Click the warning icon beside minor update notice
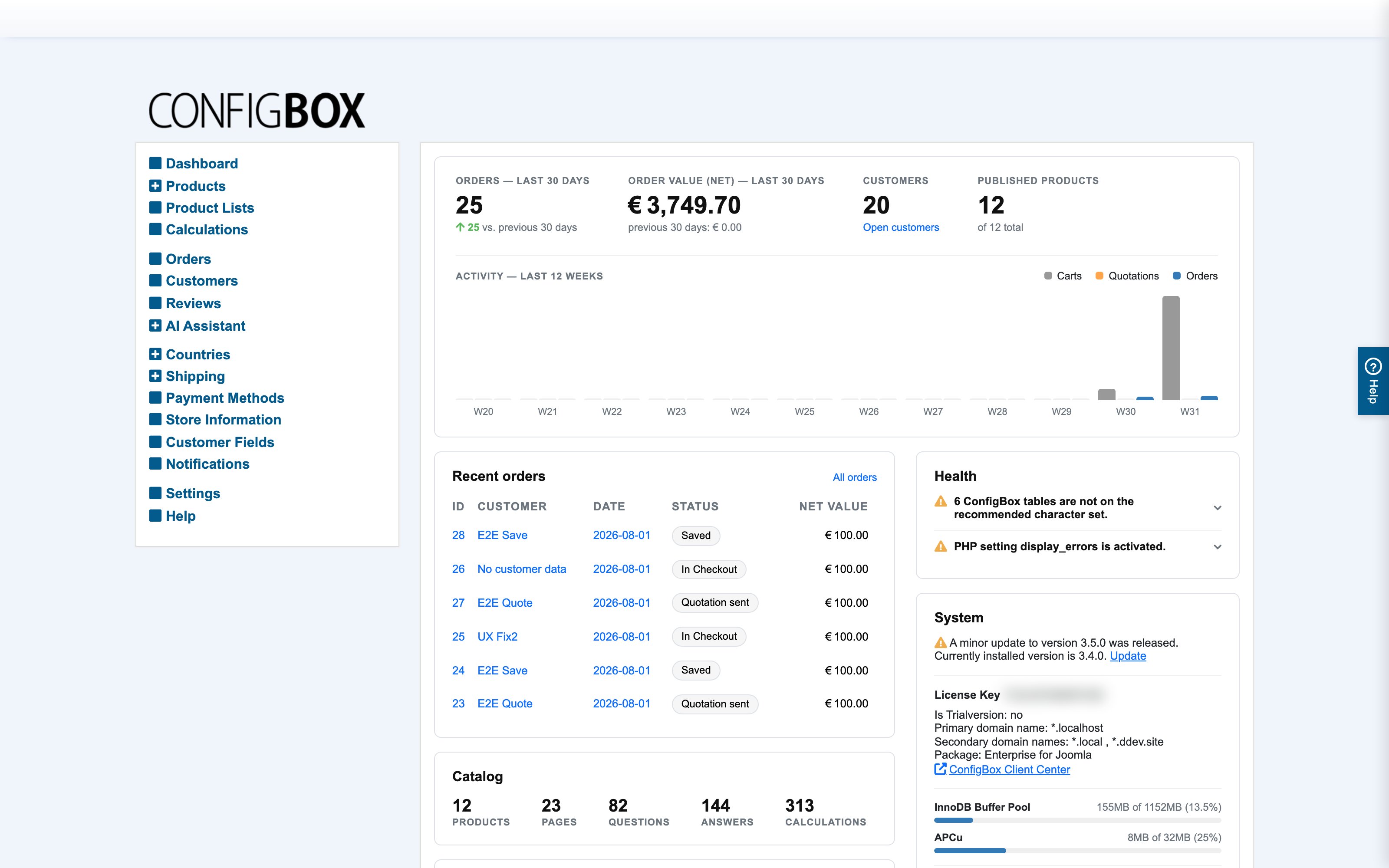Viewport: 1389px width, 868px height. (941, 642)
